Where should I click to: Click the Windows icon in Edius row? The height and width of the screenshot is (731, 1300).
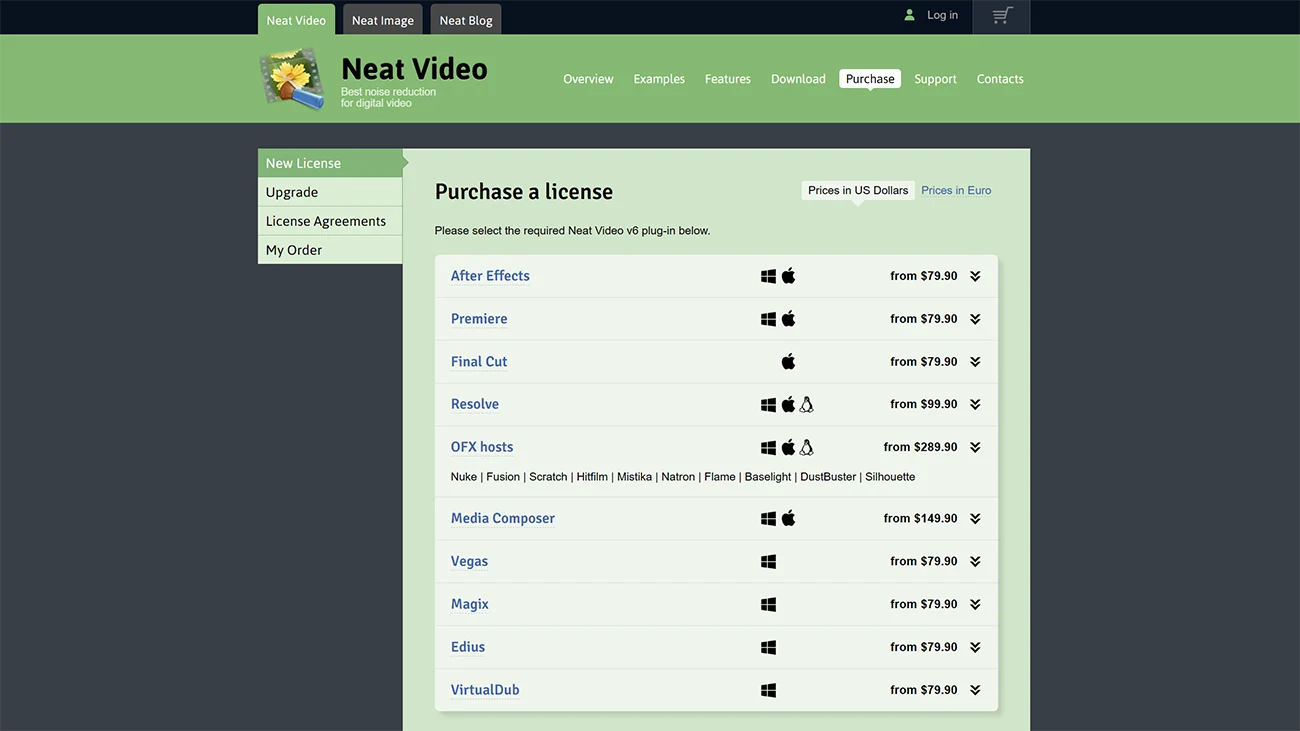point(768,648)
